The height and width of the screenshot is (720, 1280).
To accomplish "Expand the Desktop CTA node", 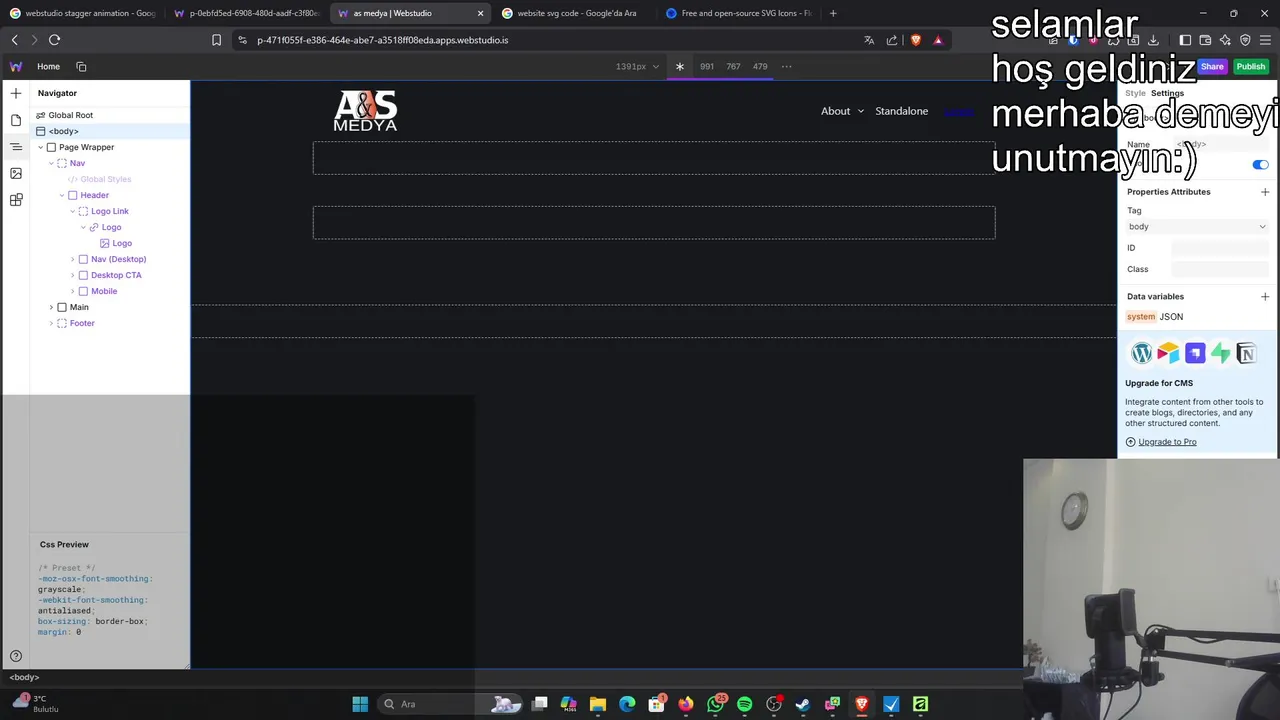I will 72,275.
